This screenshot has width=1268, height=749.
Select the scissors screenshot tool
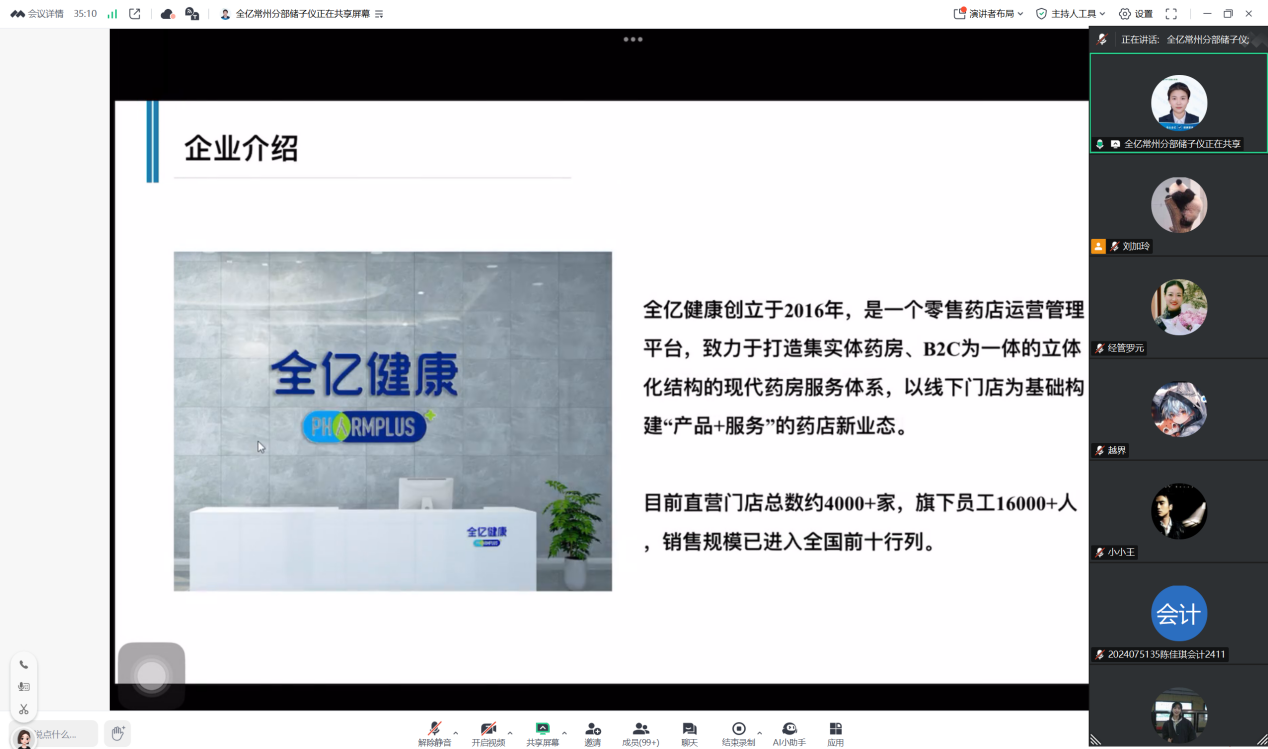pyautogui.click(x=24, y=709)
